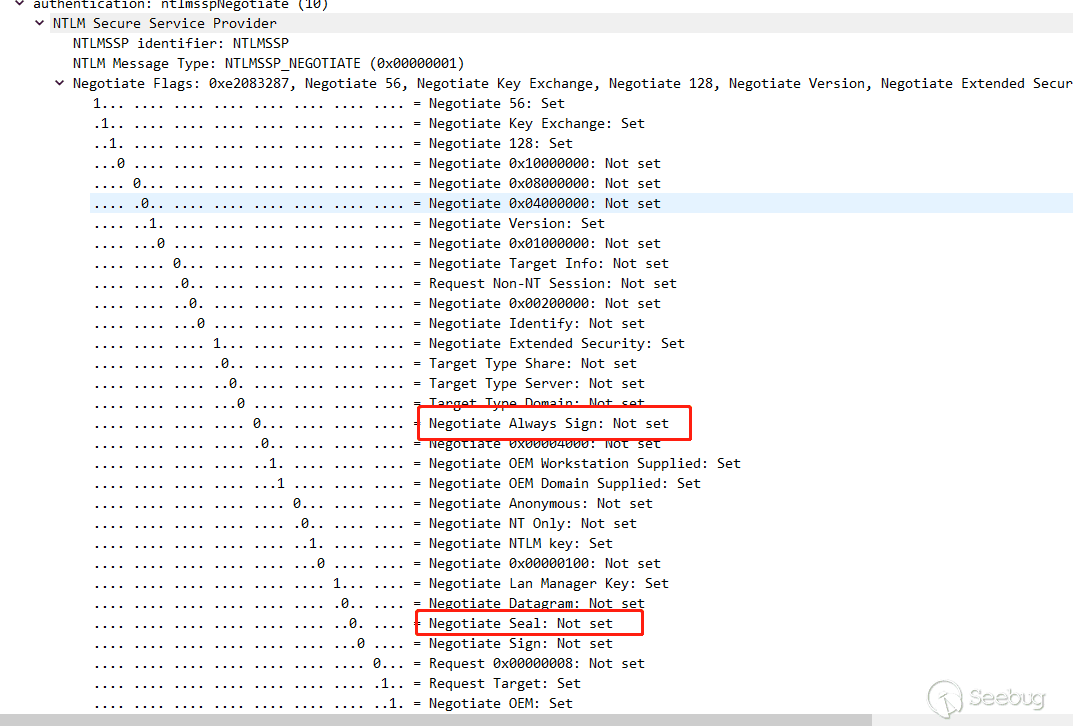
Task: Select Negotiate Sign: Not set row
Action: (x=353, y=643)
